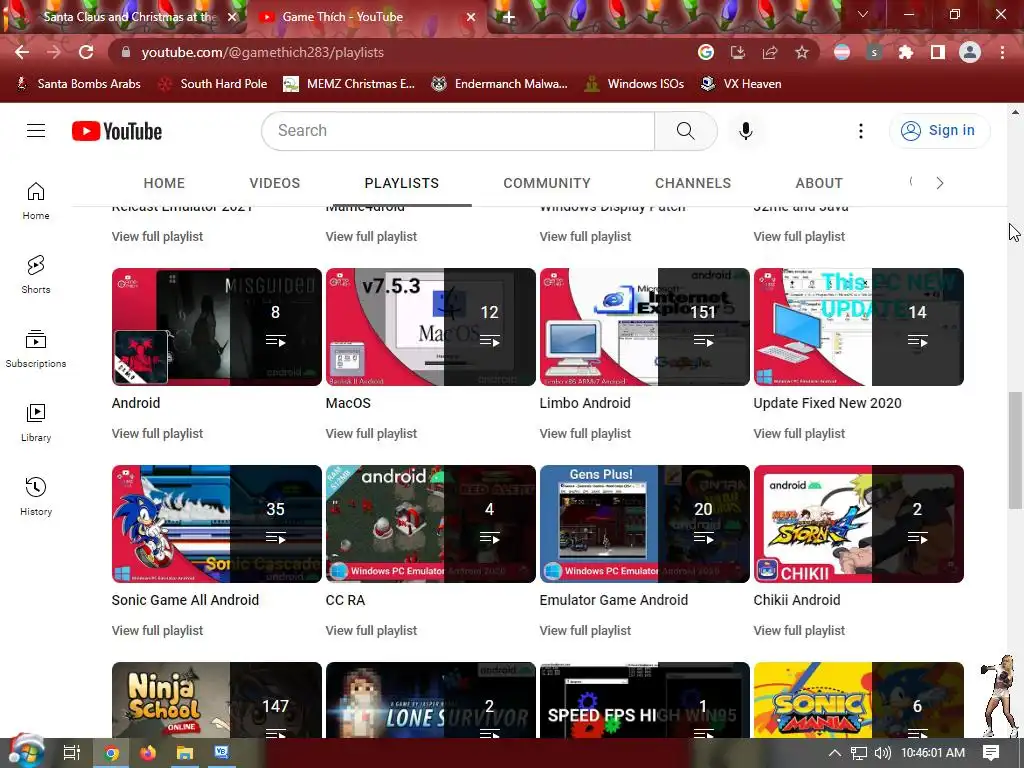Open a new browser tab

coord(509,18)
